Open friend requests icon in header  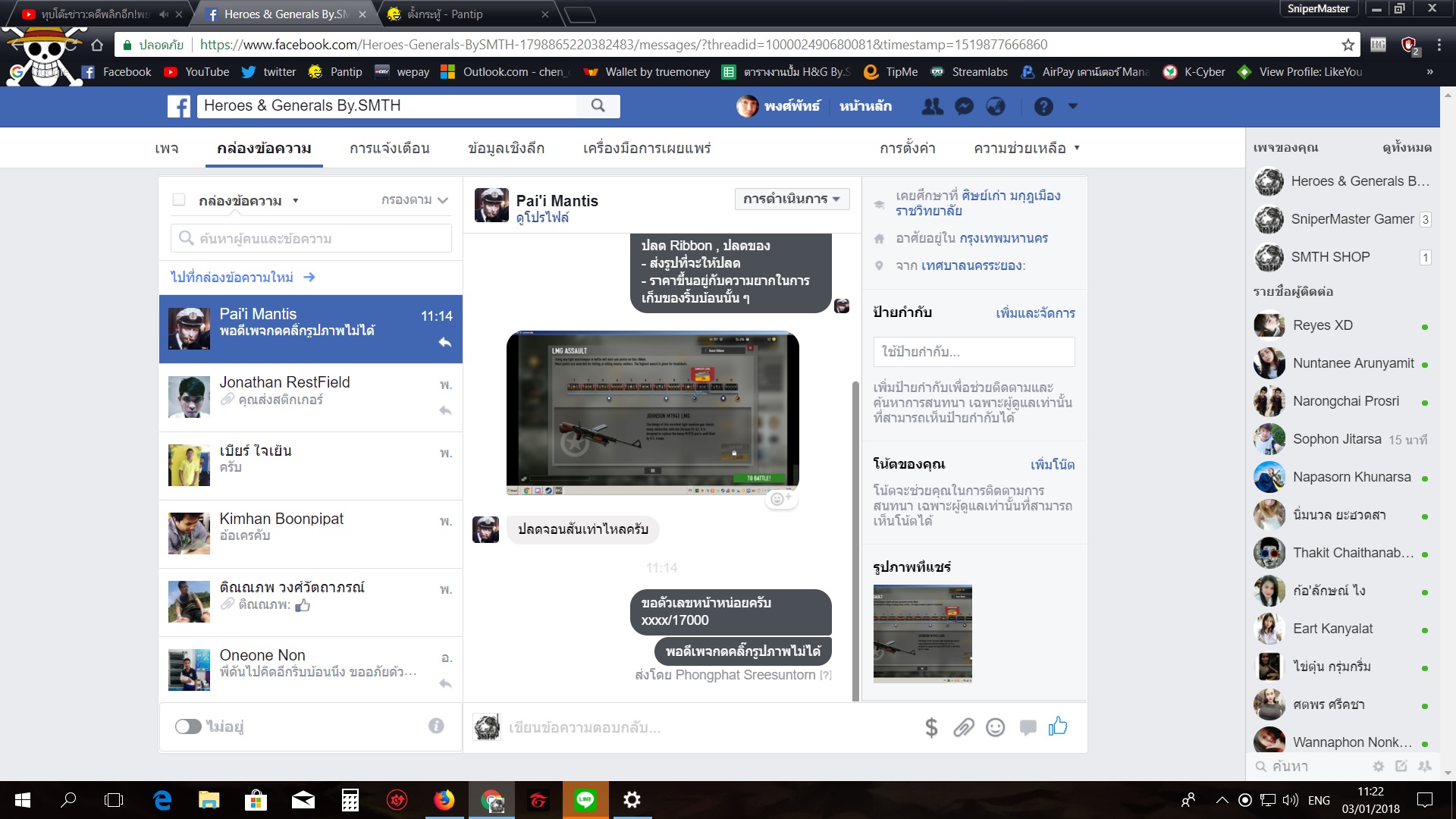click(932, 106)
